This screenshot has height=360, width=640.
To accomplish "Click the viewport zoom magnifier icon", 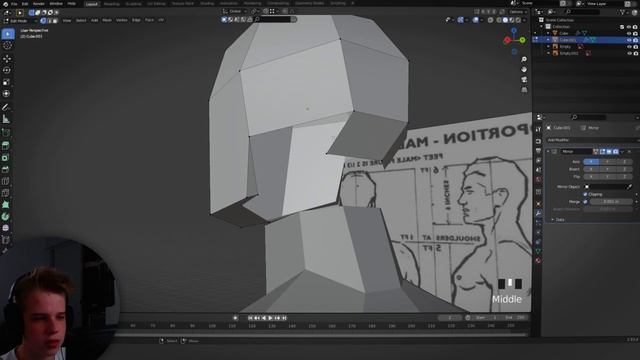I will (524, 60).
